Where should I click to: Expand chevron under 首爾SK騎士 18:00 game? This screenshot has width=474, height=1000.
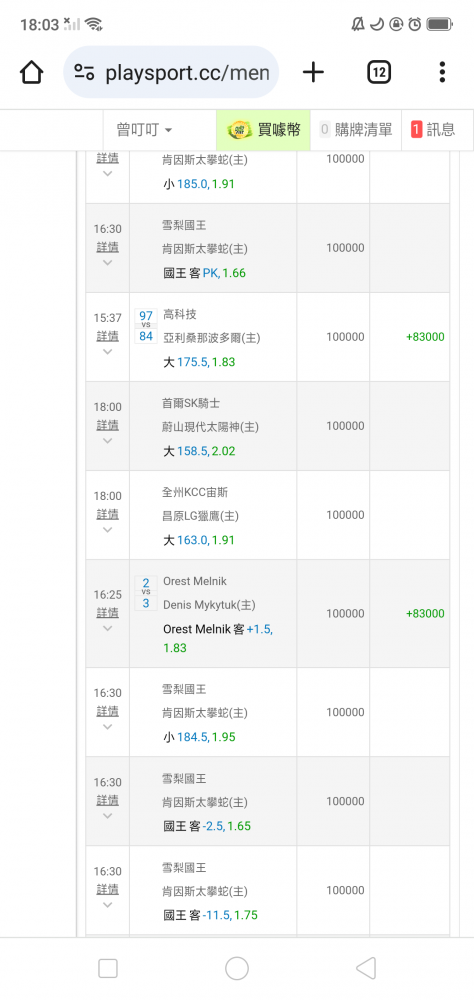pos(107,441)
